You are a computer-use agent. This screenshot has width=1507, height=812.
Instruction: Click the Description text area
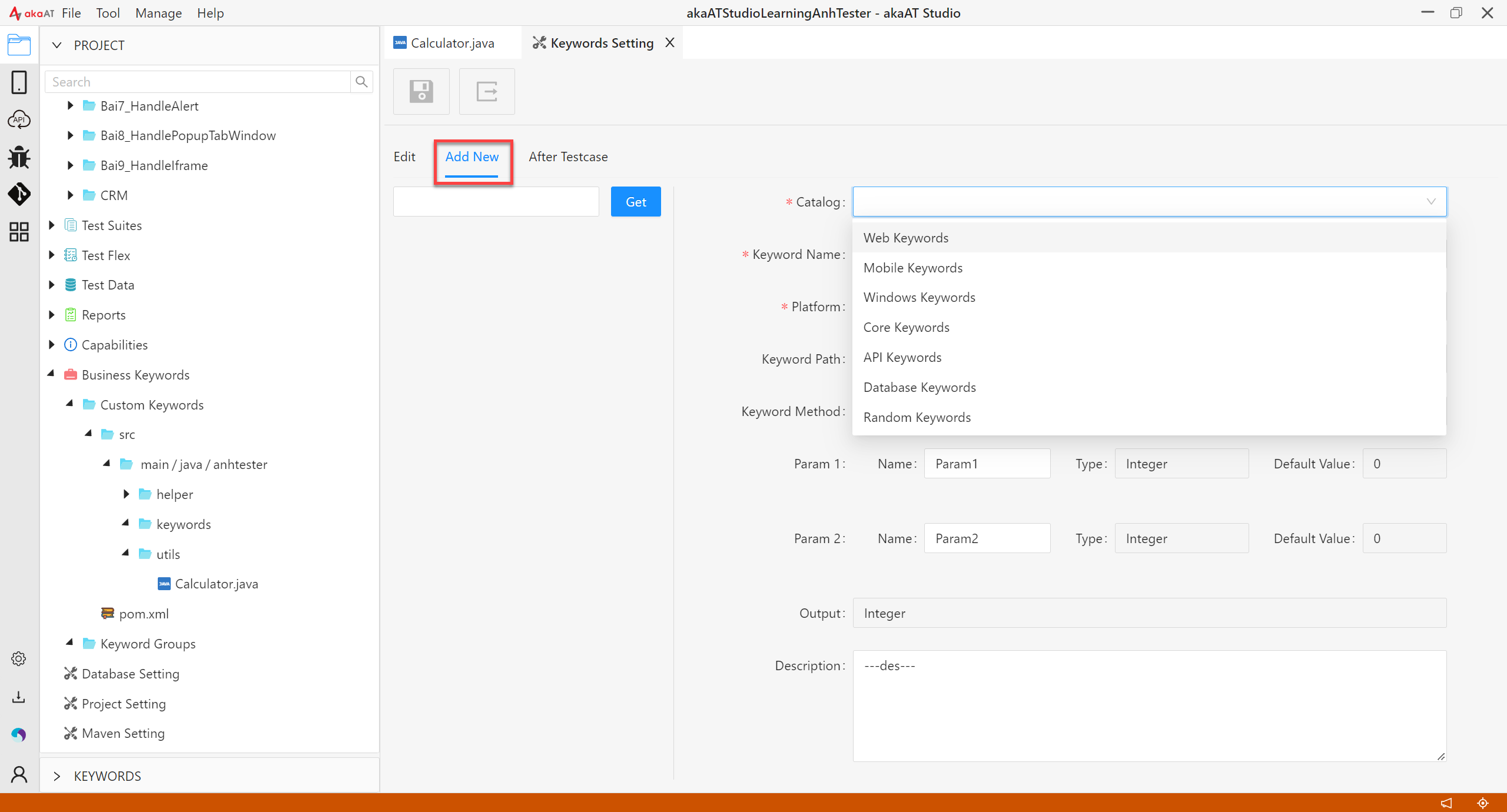point(1150,706)
